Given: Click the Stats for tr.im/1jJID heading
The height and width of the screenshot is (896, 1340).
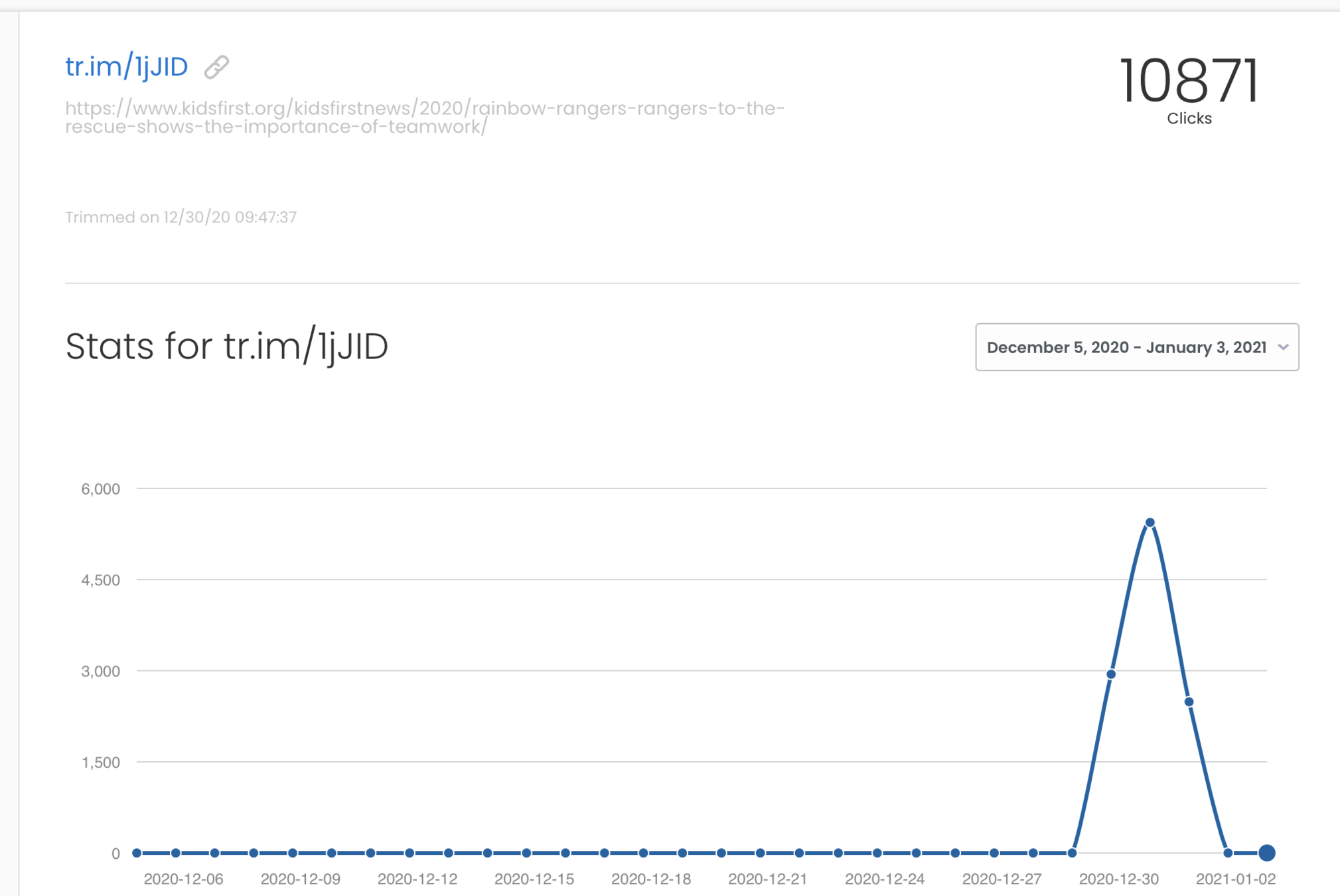Looking at the screenshot, I should click(x=226, y=346).
